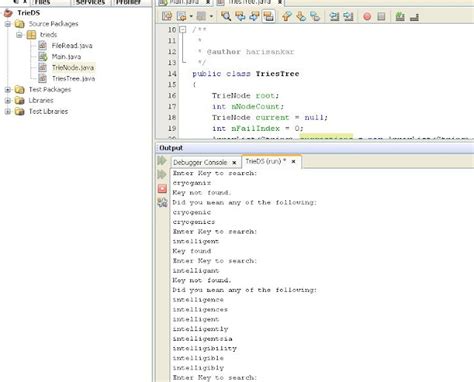The image size is (474, 382).
Task: Click the 'int nNodeCount;' code line
Action: [x=248, y=107]
